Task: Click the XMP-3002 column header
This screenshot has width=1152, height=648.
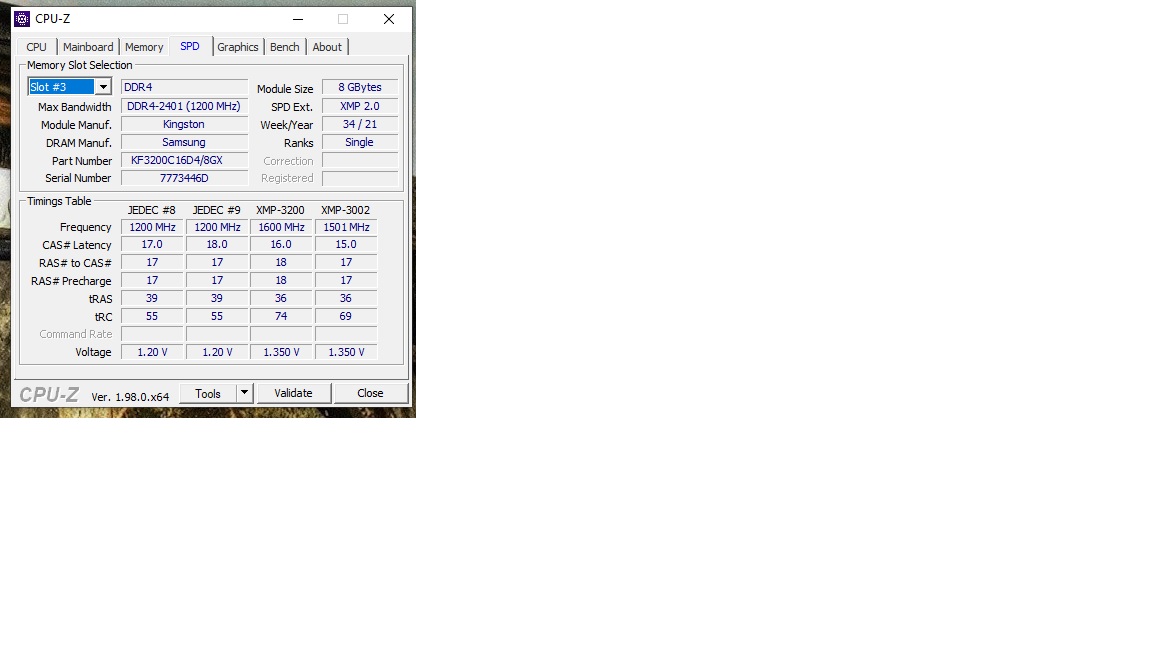Action: (x=345, y=210)
